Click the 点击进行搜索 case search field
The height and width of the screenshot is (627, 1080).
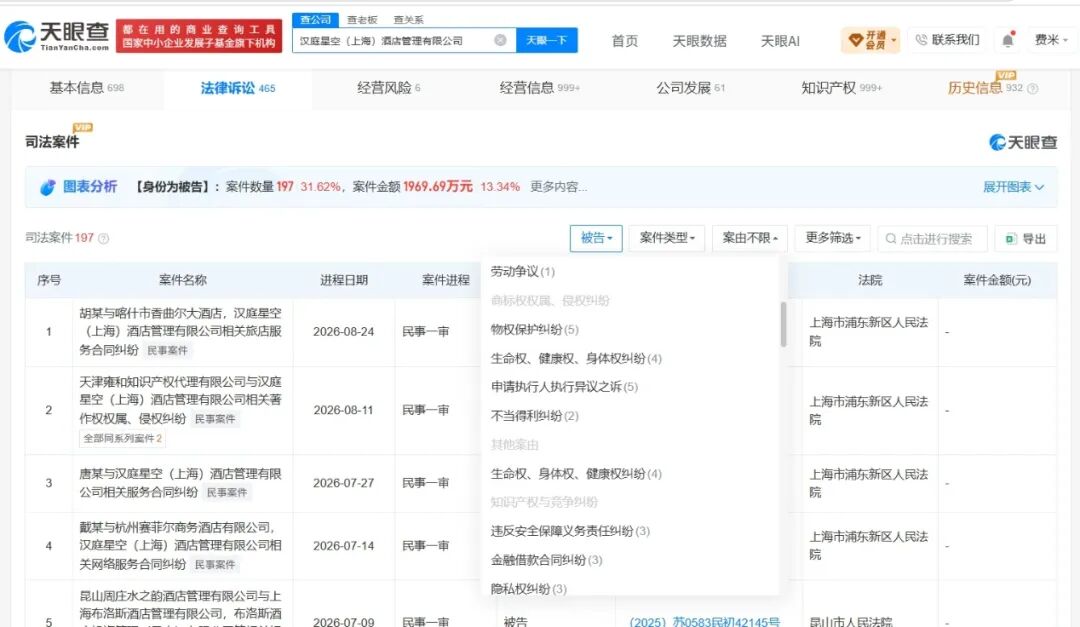[933, 238]
